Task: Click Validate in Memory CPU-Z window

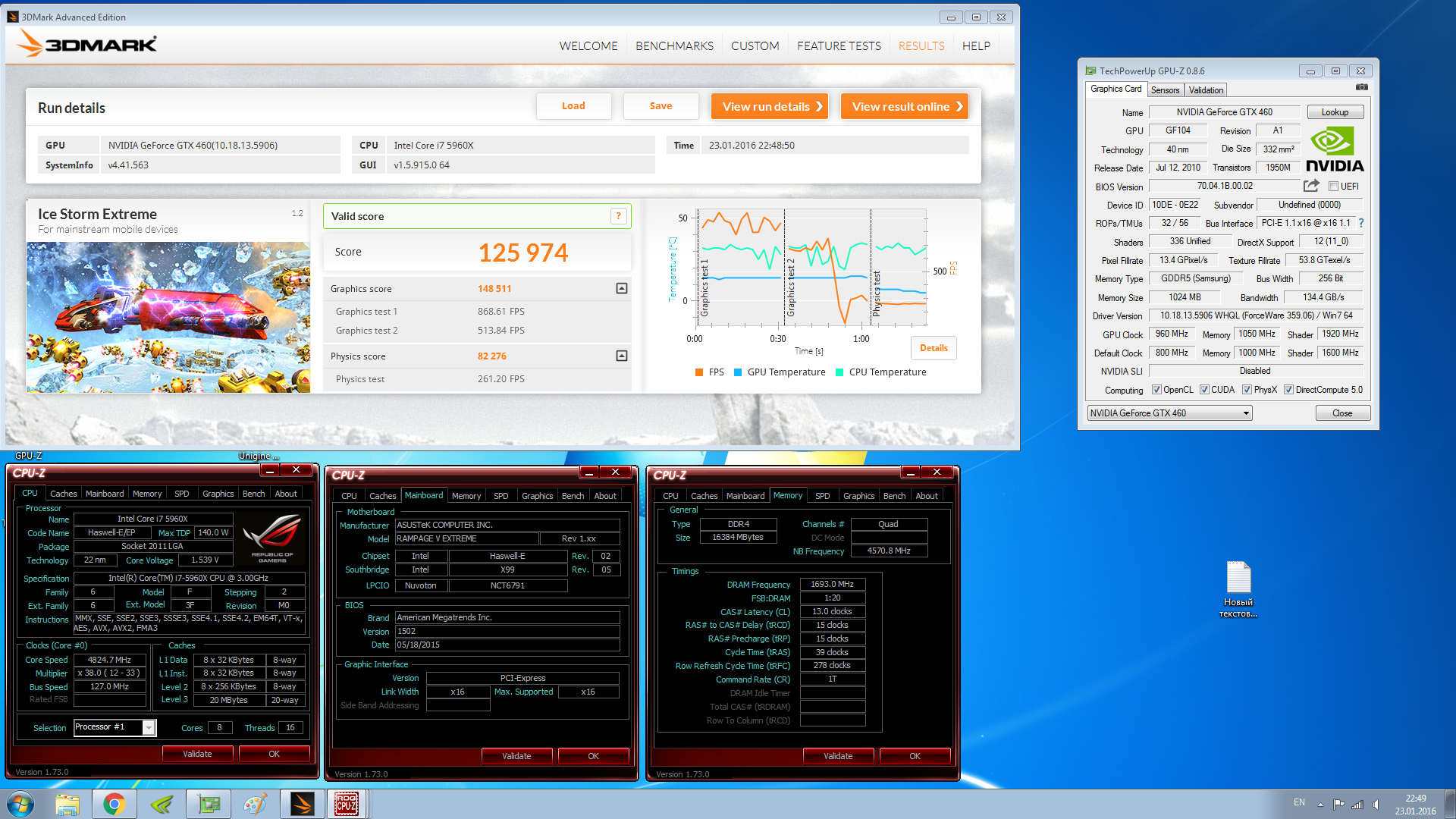Action: tap(838, 756)
